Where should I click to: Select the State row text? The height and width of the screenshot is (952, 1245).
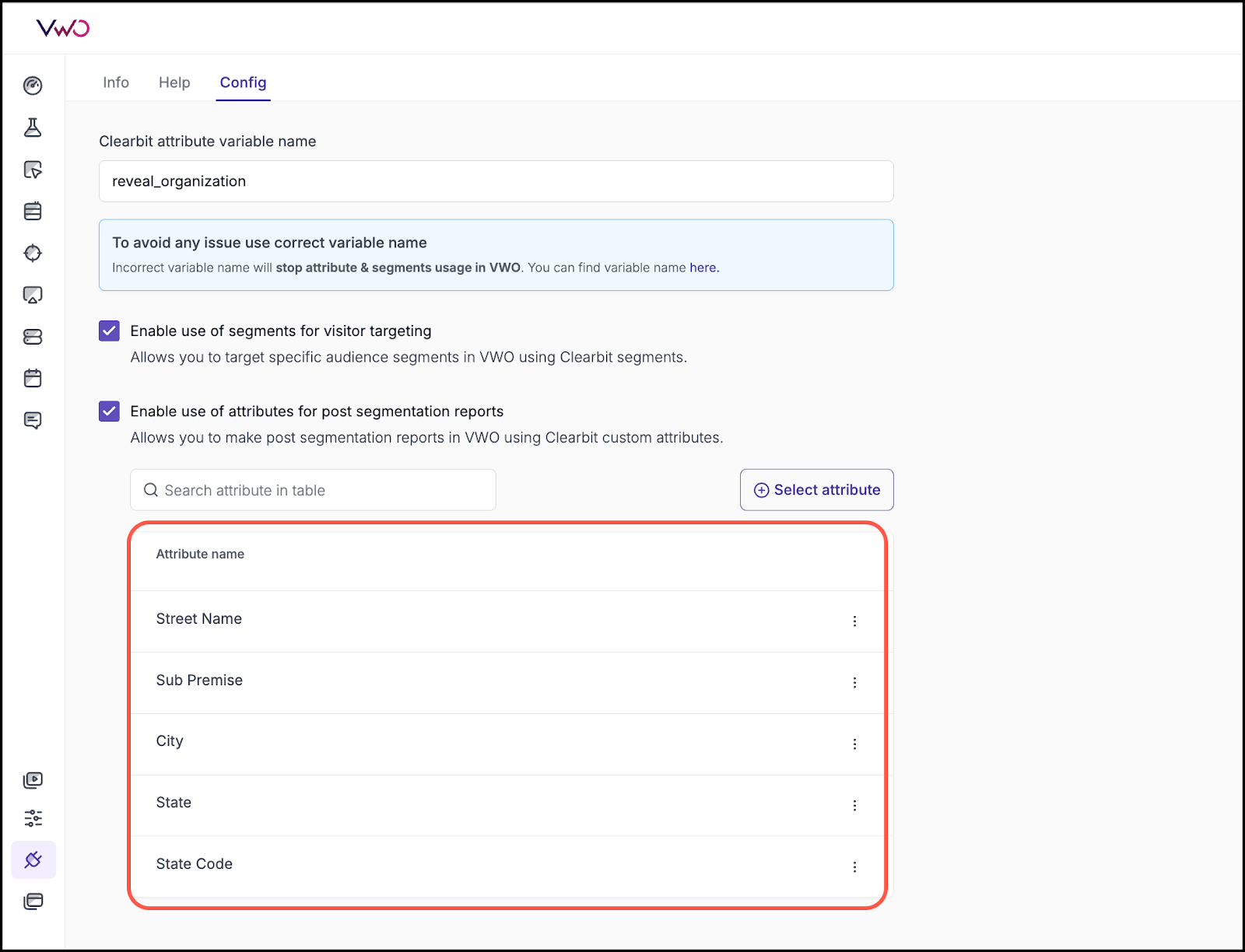click(174, 802)
